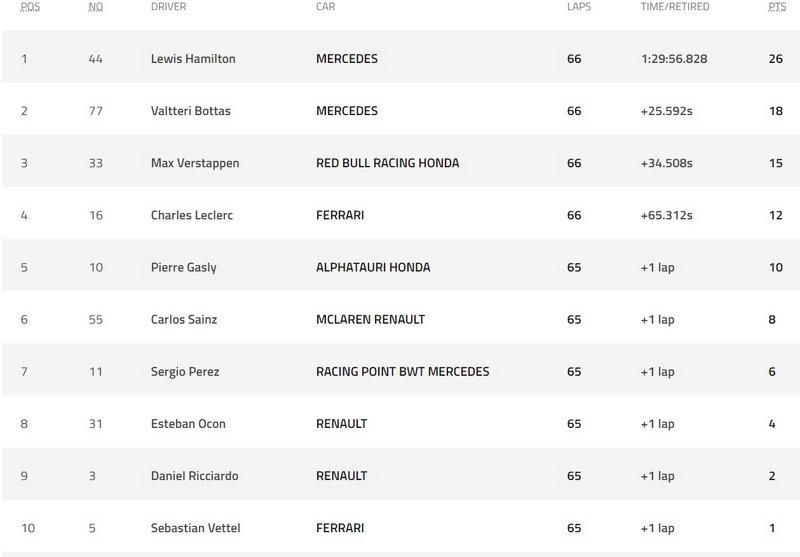Open Sergio Perez driver link
Image resolution: width=800 pixels, height=557 pixels.
click(184, 372)
